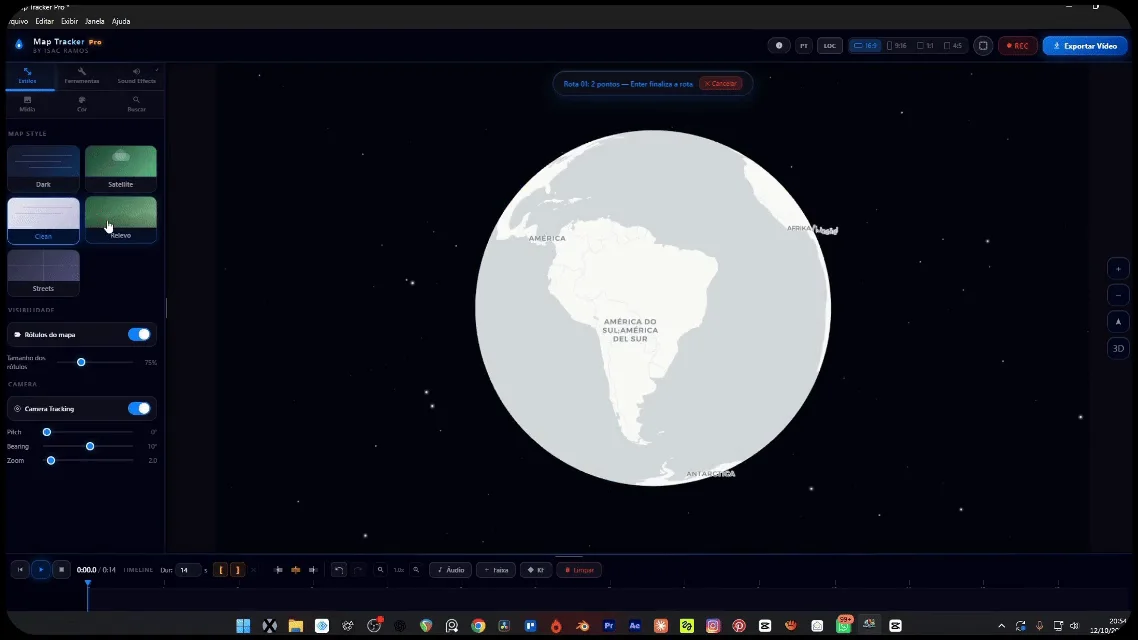Click the first keyframe align icon

278,570
